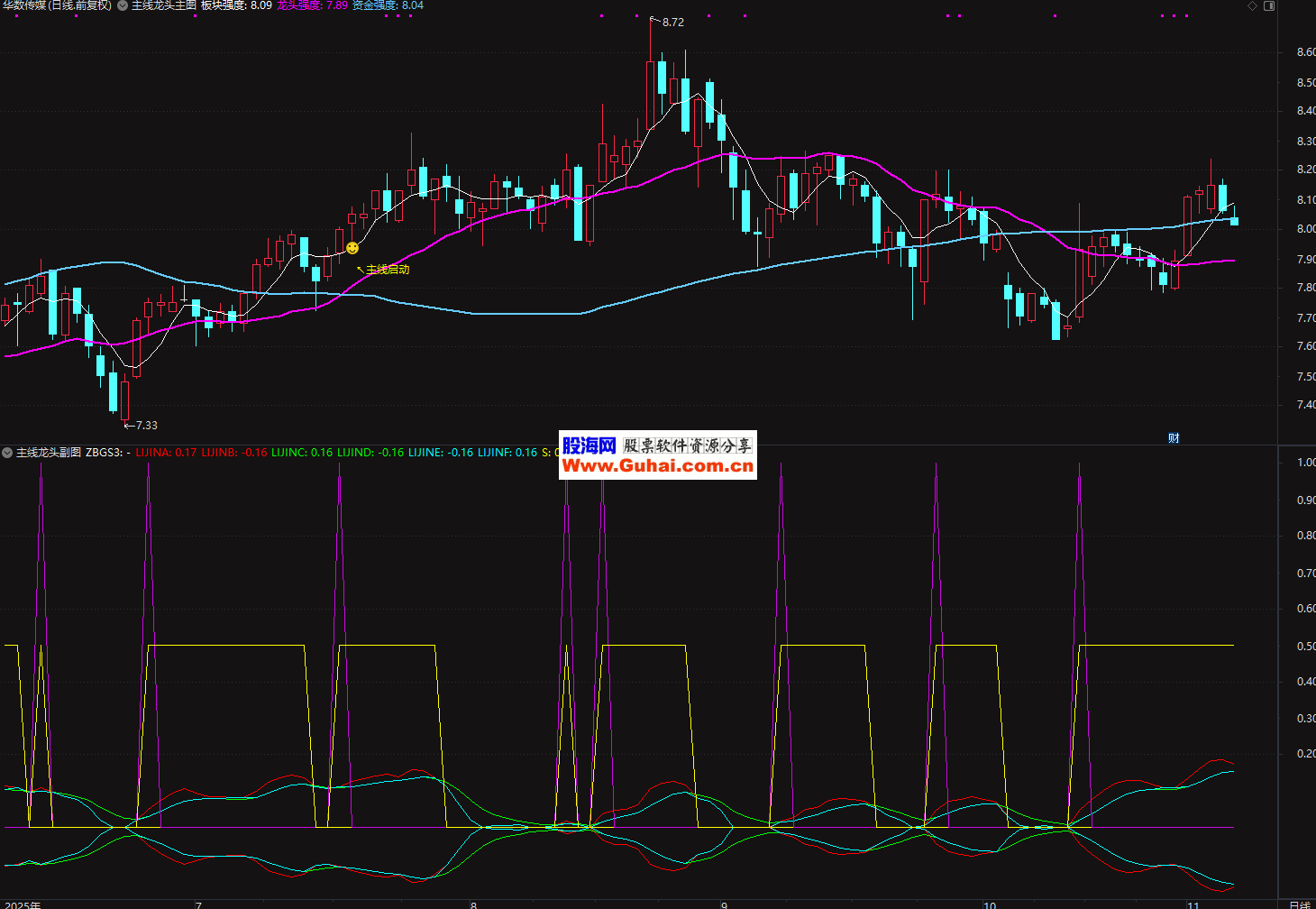Click the yellow smiley signal marker
The image size is (1316, 909).
(352, 247)
